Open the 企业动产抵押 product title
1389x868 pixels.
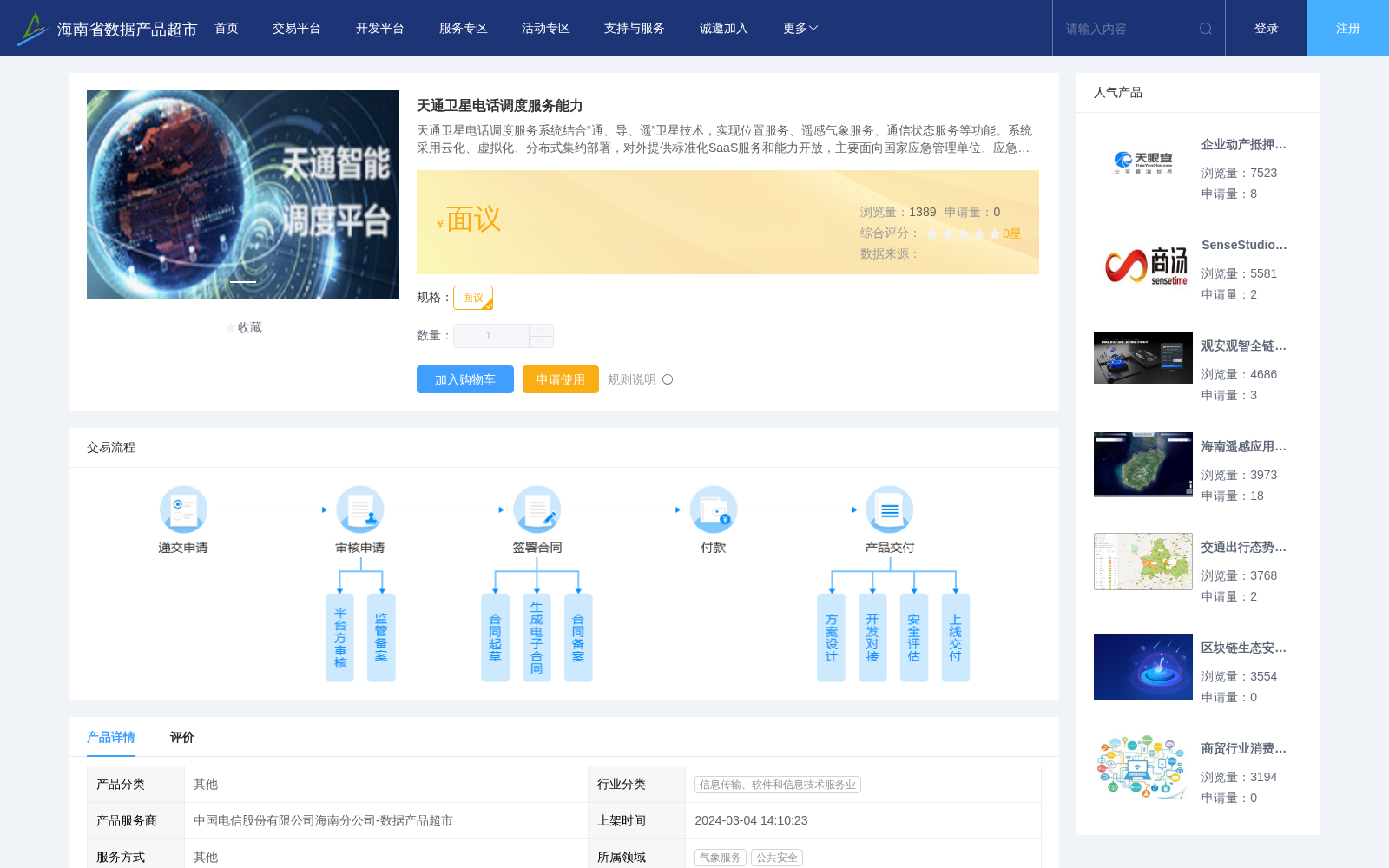pyautogui.click(x=1244, y=145)
